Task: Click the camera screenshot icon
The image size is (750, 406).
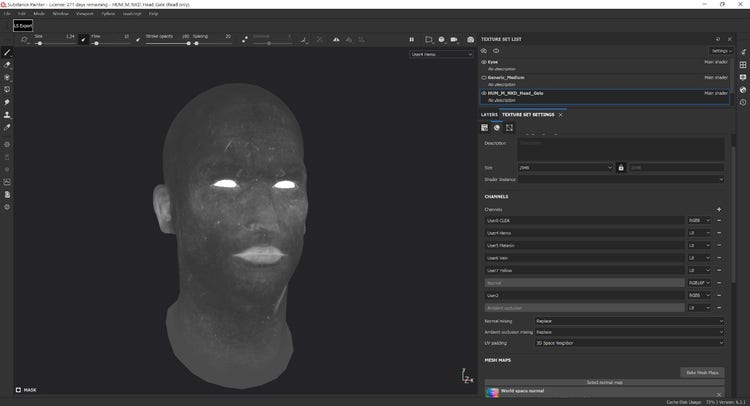Action: point(471,40)
